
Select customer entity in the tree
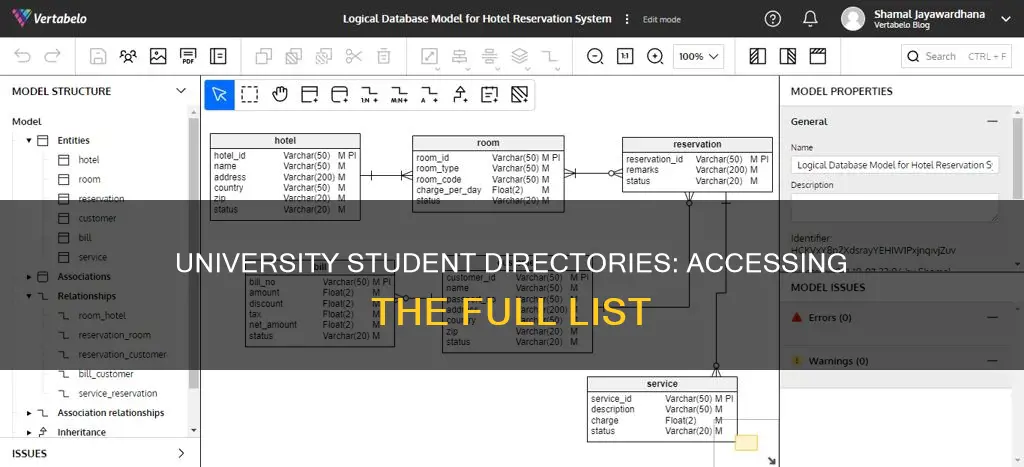(97, 218)
